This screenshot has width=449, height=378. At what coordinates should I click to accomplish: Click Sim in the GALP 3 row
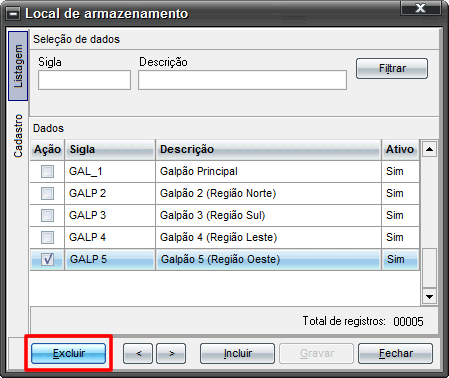click(x=395, y=215)
